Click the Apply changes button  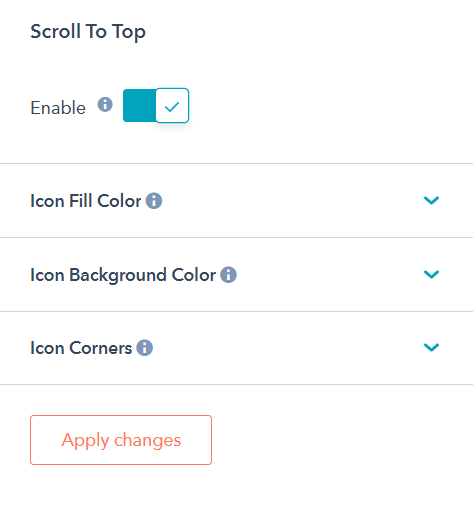coord(121,440)
